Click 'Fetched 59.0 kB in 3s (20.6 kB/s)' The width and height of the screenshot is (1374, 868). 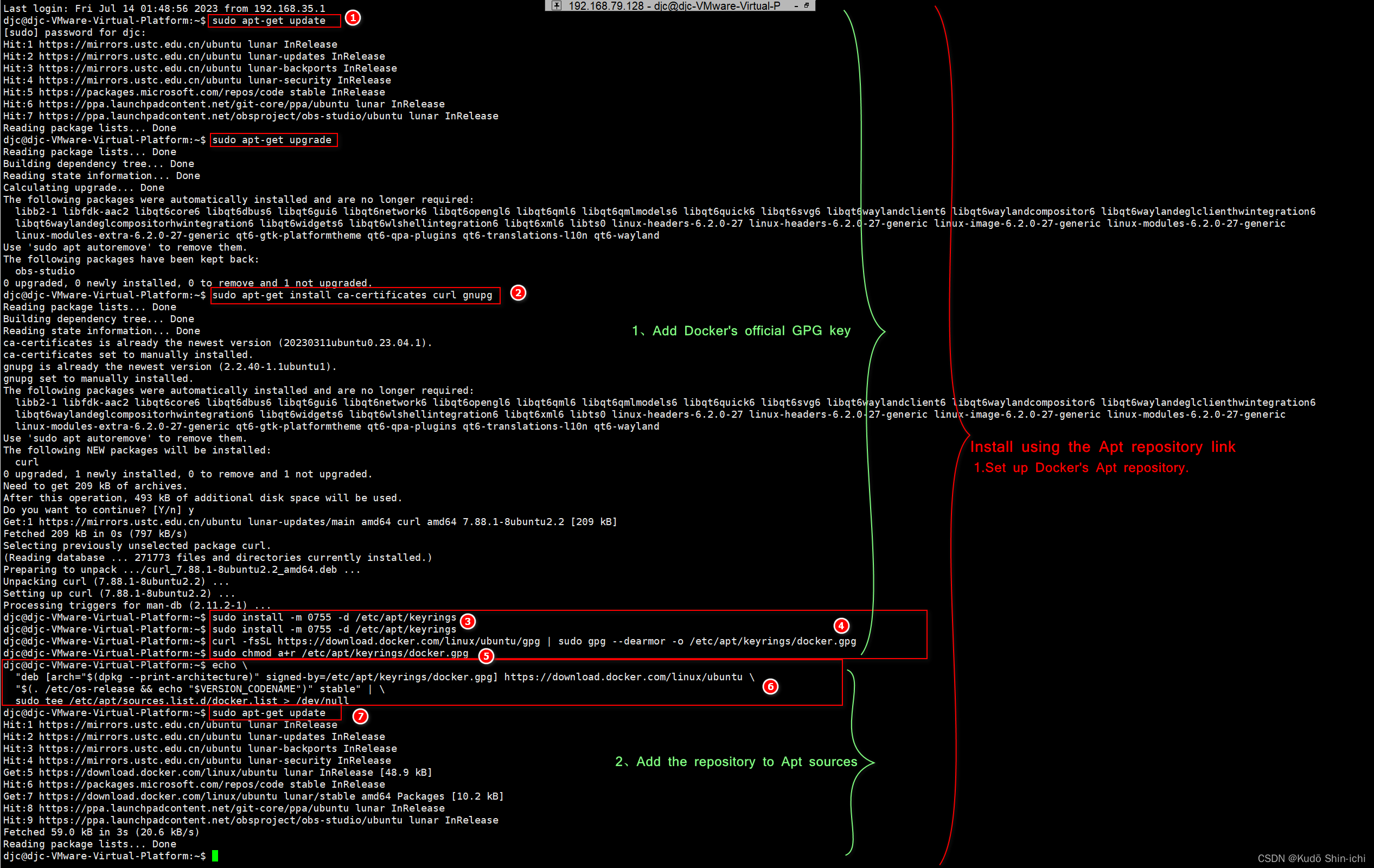click(x=101, y=833)
